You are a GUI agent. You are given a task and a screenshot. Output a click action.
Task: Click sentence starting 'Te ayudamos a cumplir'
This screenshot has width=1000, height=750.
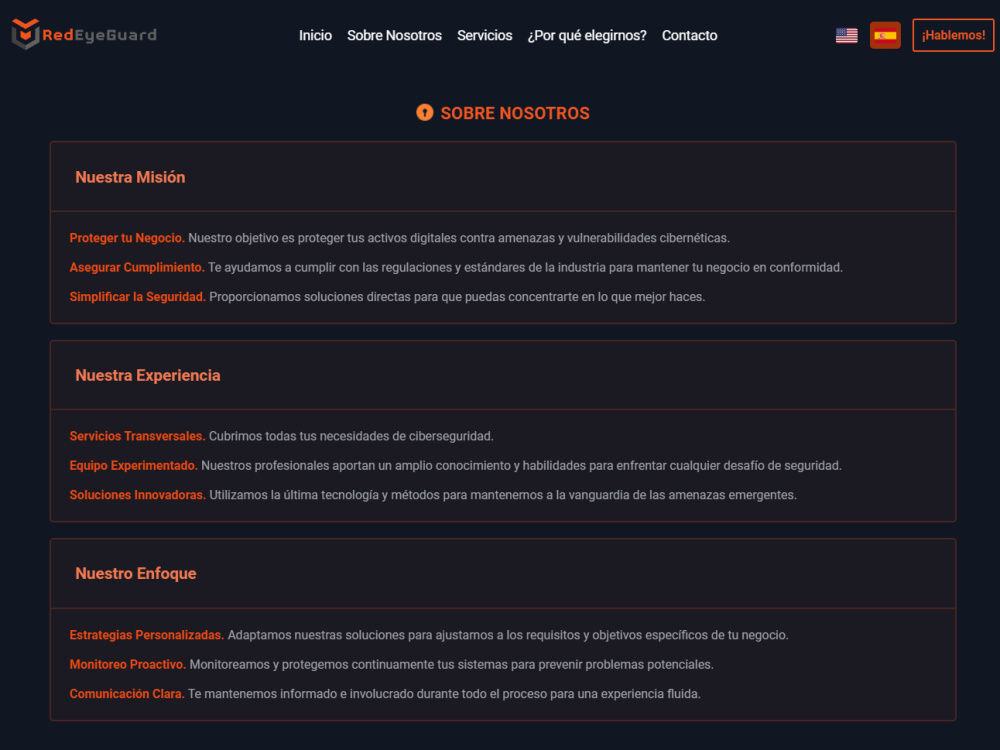click(x=526, y=267)
